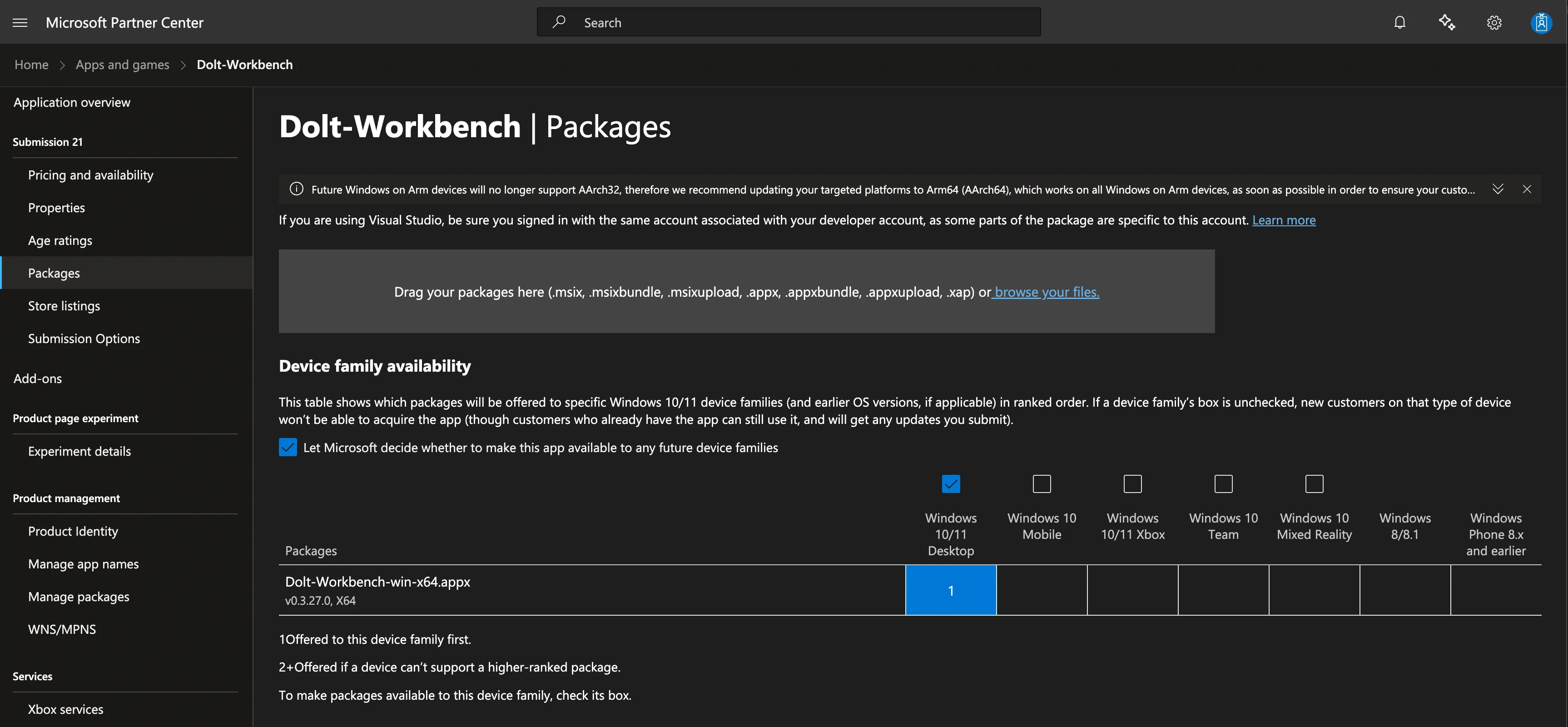
Task: Open Submission Options from the sidebar
Action: click(84, 338)
